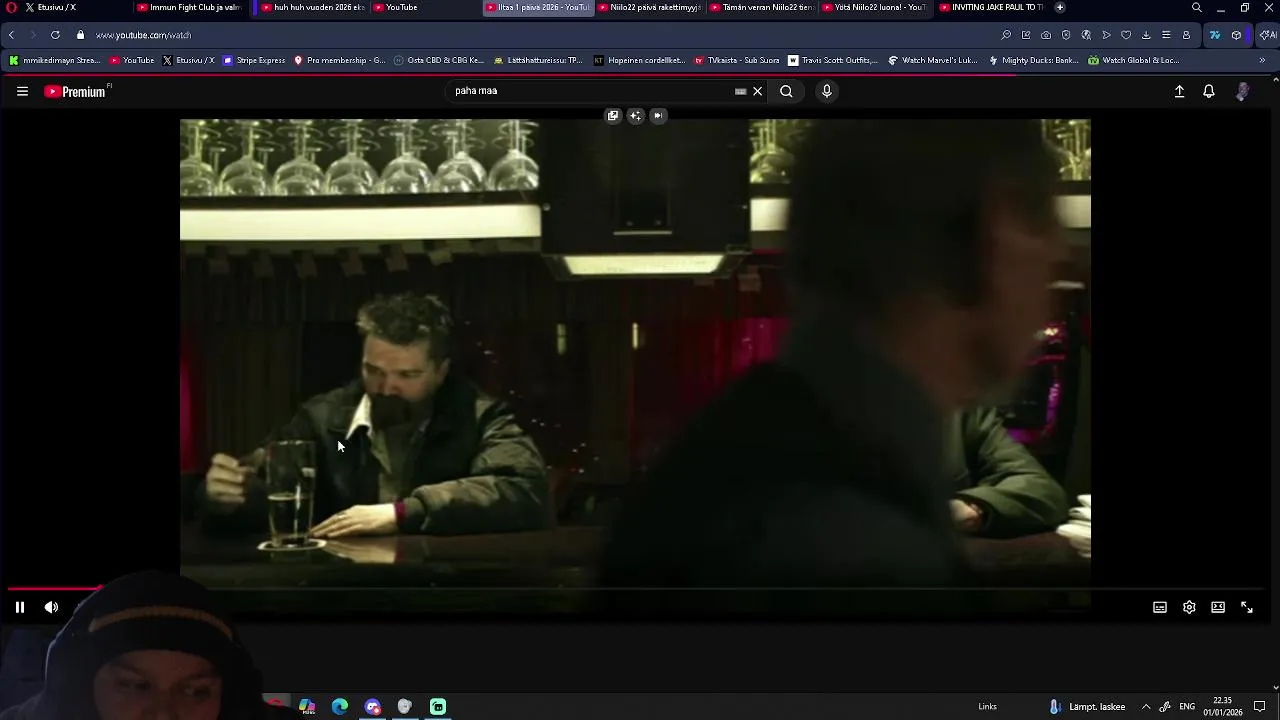1280x720 pixels.
Task: Open the 'Watch Marvel's Luk...' bookmark
Action: 933,60
